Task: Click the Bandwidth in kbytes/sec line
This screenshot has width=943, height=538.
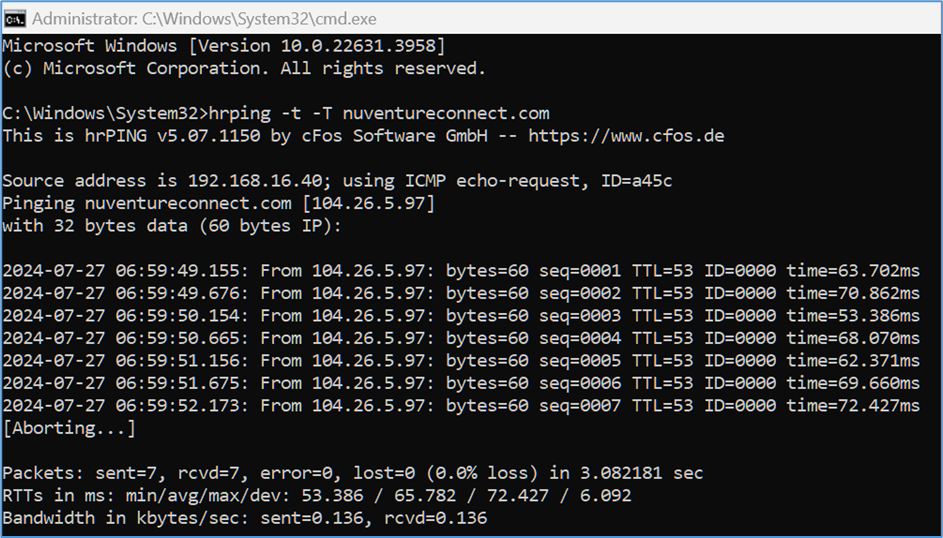Action: [x=245, y=518]
